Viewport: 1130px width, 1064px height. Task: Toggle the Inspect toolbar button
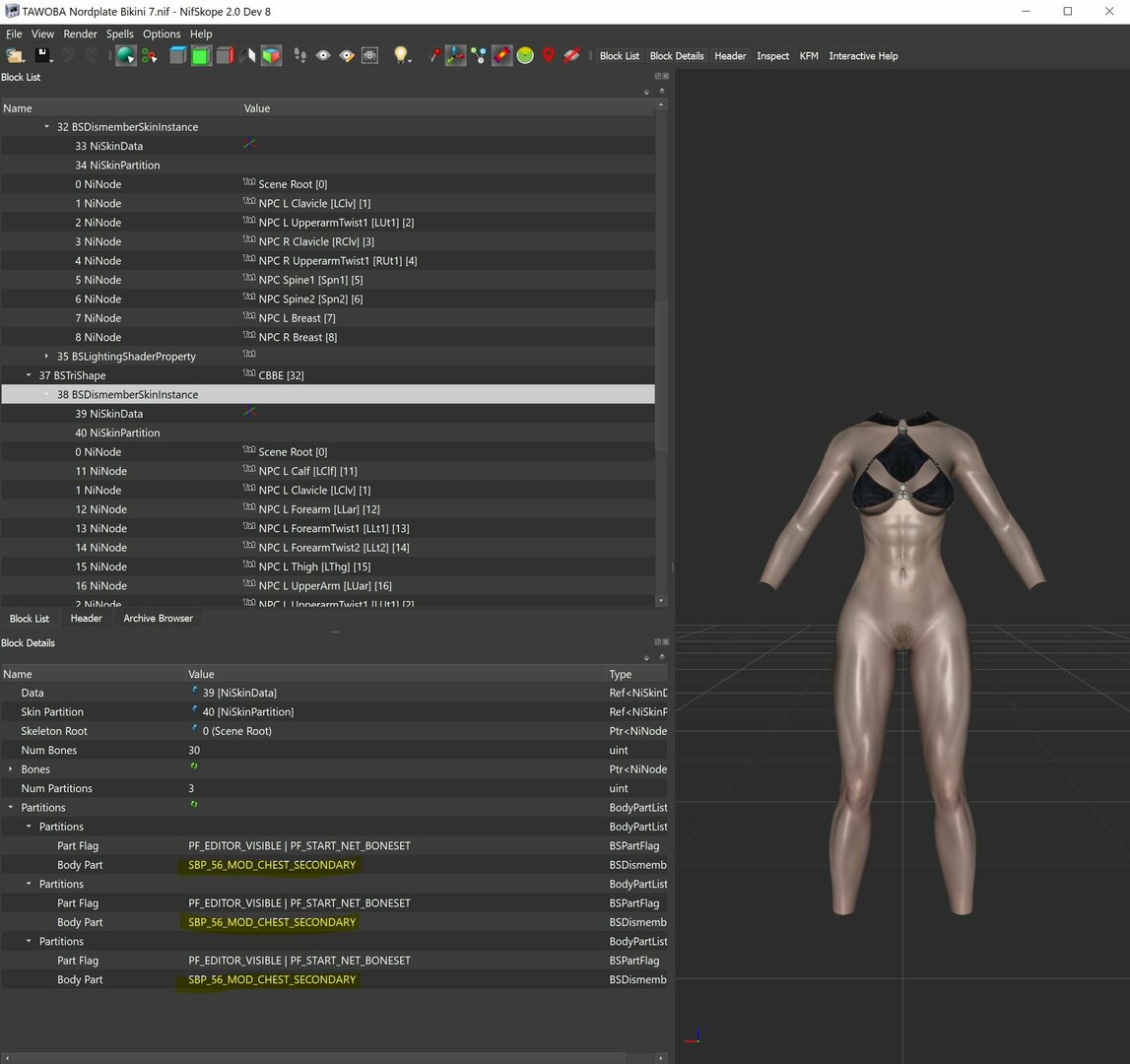772,55
